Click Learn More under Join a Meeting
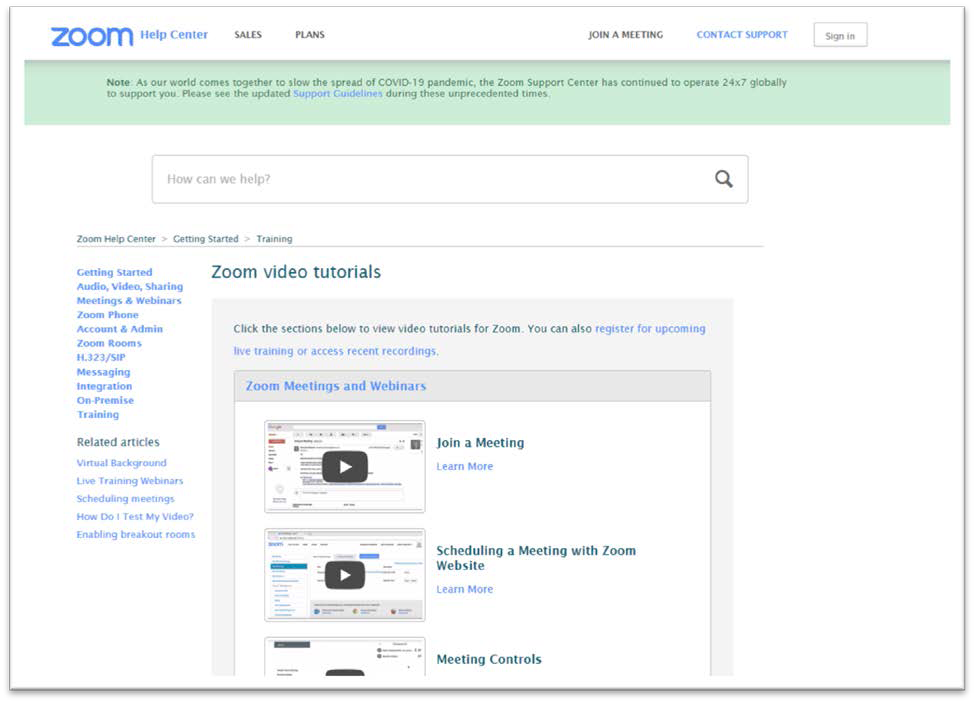Image resolution: width=974 pixels, height=702 pixels. click(465, 467)
